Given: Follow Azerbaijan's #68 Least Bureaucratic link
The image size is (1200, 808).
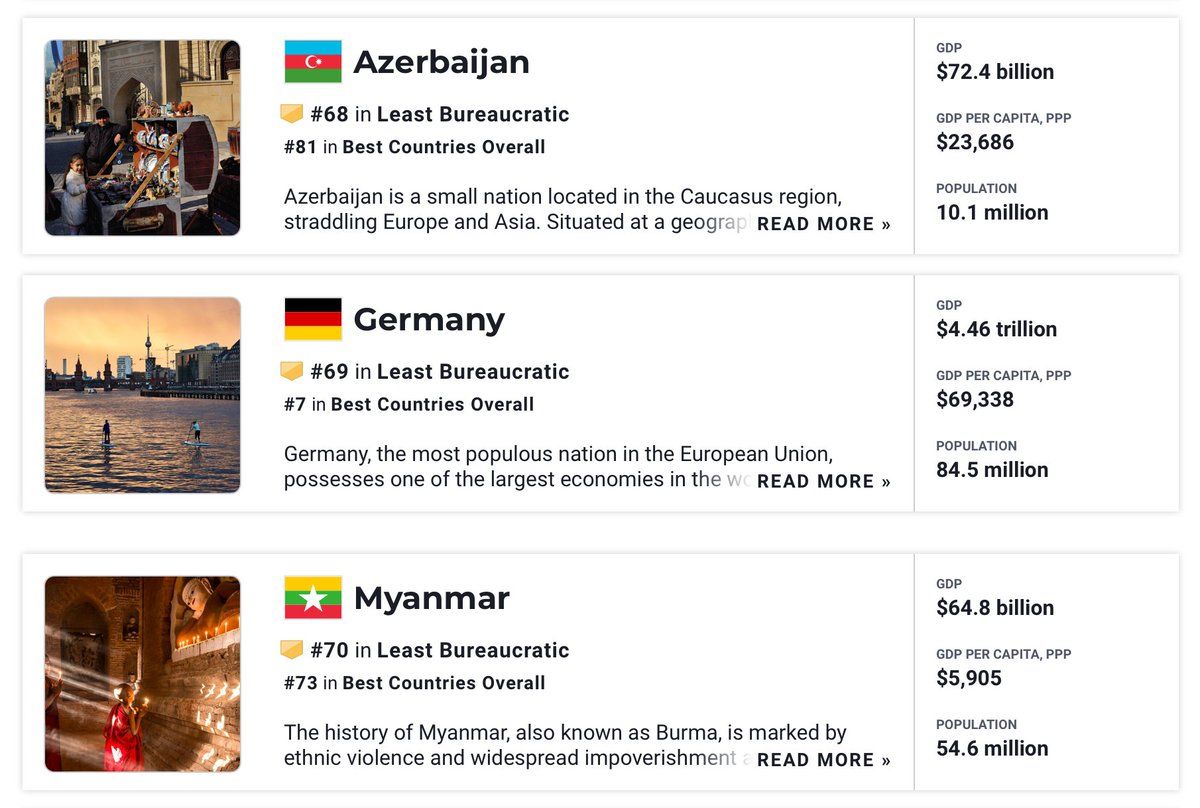Looking at the screenshot, I should tap(440, 114).
